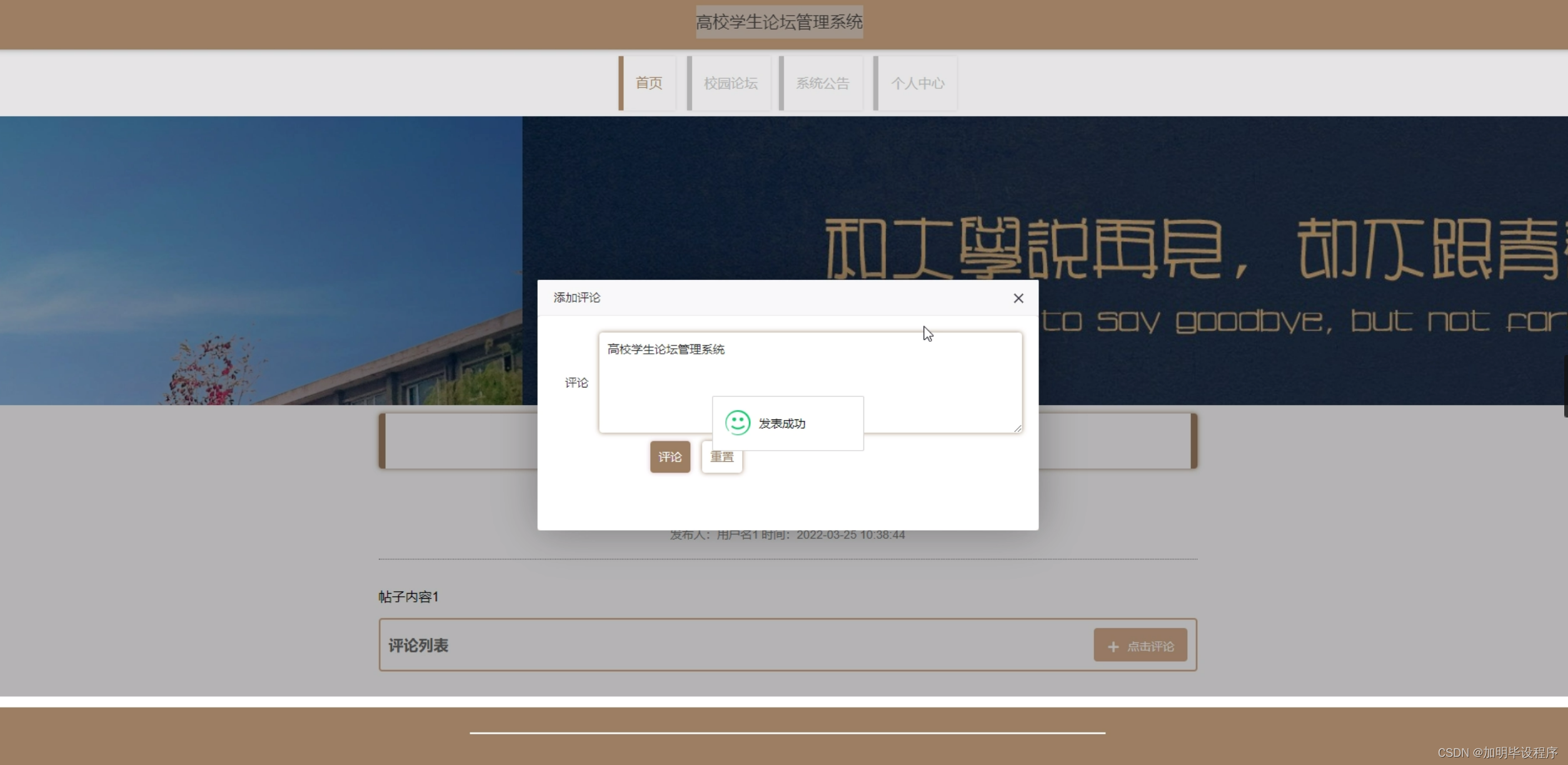Click the 发布人 用户名1 publisher info line

click(x=787, y=536)
